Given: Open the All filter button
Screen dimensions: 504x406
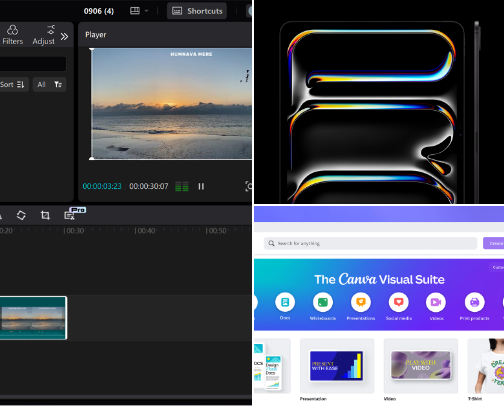Looking at the screenshot, I should pyautogui.click(x=49, y=84).
